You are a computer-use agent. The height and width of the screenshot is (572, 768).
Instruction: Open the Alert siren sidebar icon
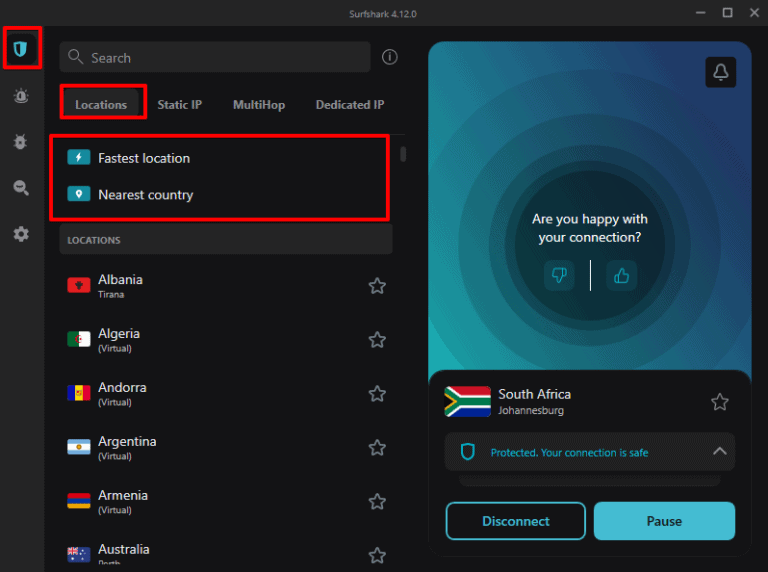tap(21, 96)
